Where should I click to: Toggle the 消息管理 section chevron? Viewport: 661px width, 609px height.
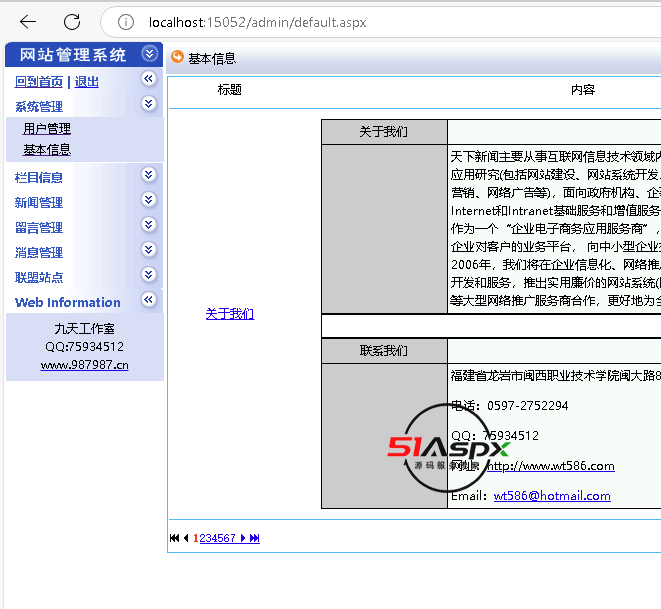pos(149,250)
